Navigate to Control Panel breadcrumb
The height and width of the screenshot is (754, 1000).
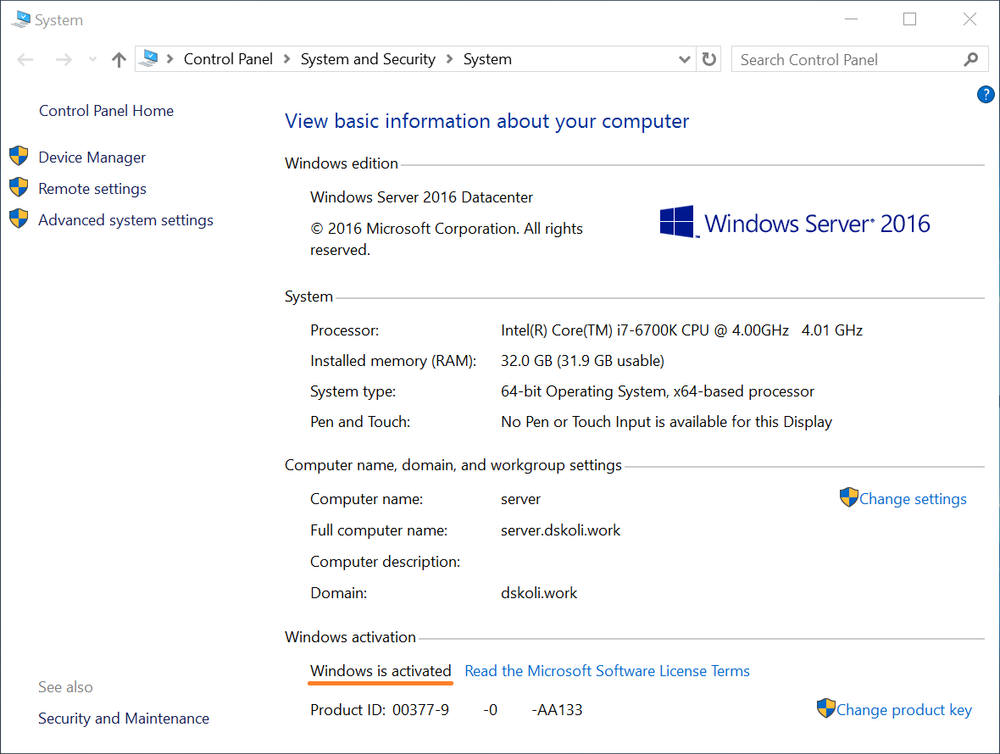pos(228,59)
